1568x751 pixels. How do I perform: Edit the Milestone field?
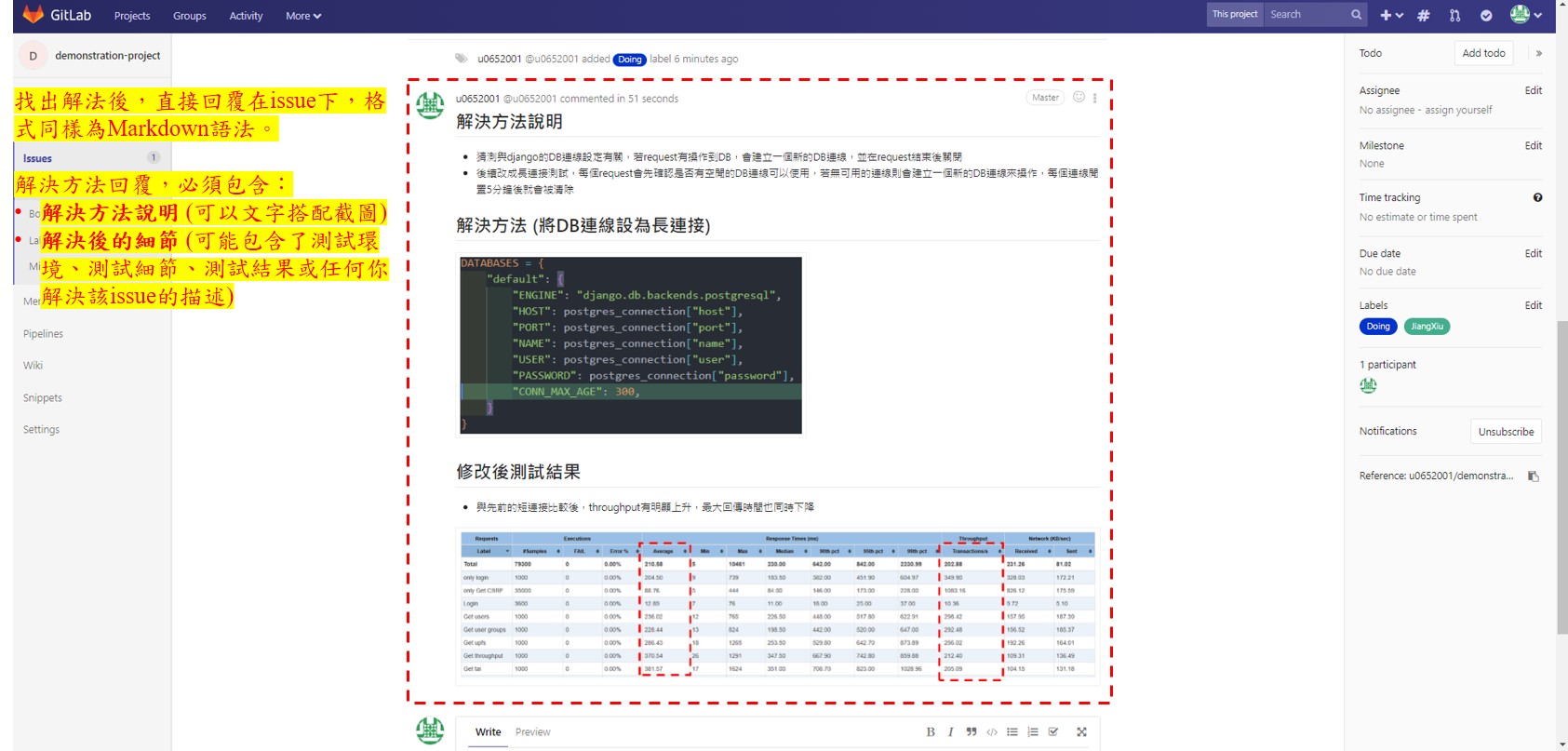tap(1533, 145)
